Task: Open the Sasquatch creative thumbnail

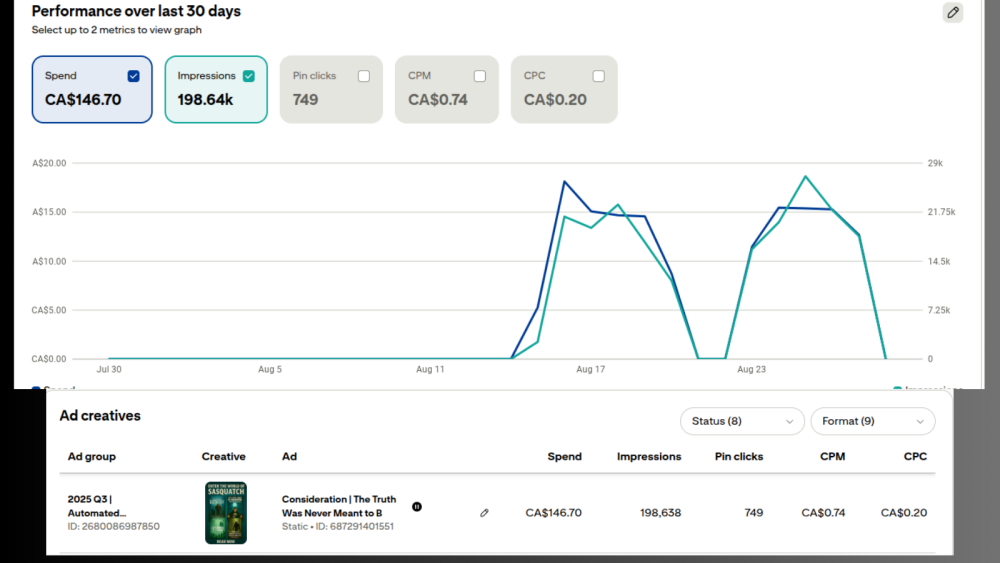Action: tap(226, 513)
